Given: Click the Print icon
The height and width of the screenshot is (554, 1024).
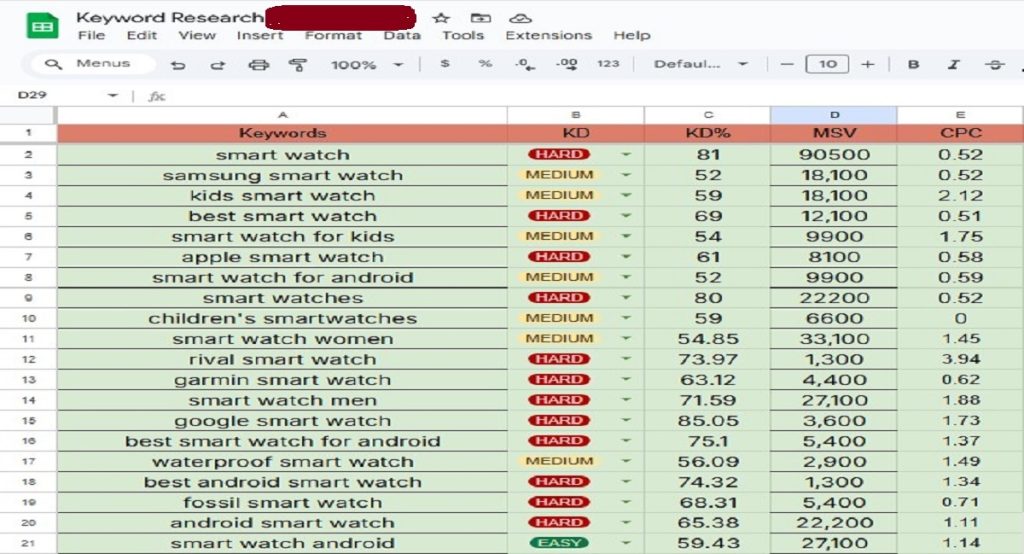Looking at the screenshot, I should pos(259,65).
